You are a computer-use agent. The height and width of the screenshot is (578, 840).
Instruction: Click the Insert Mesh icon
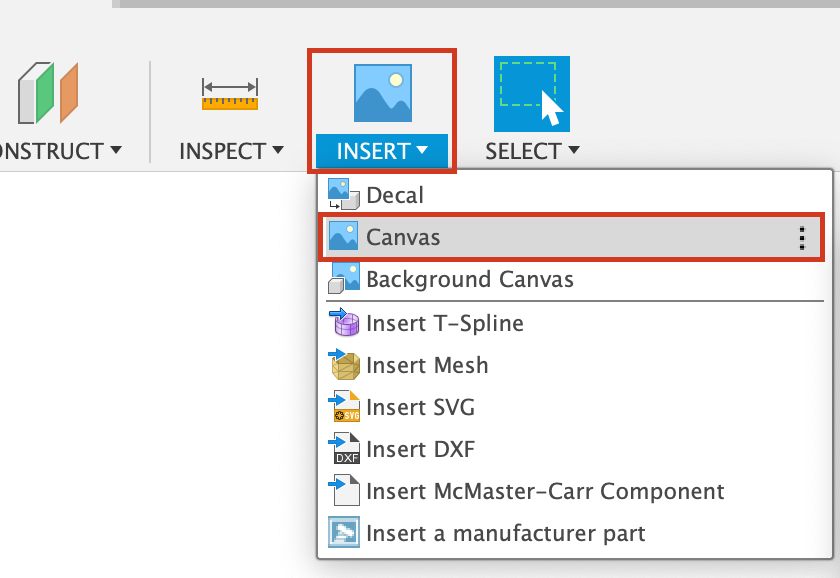[344, 365]
